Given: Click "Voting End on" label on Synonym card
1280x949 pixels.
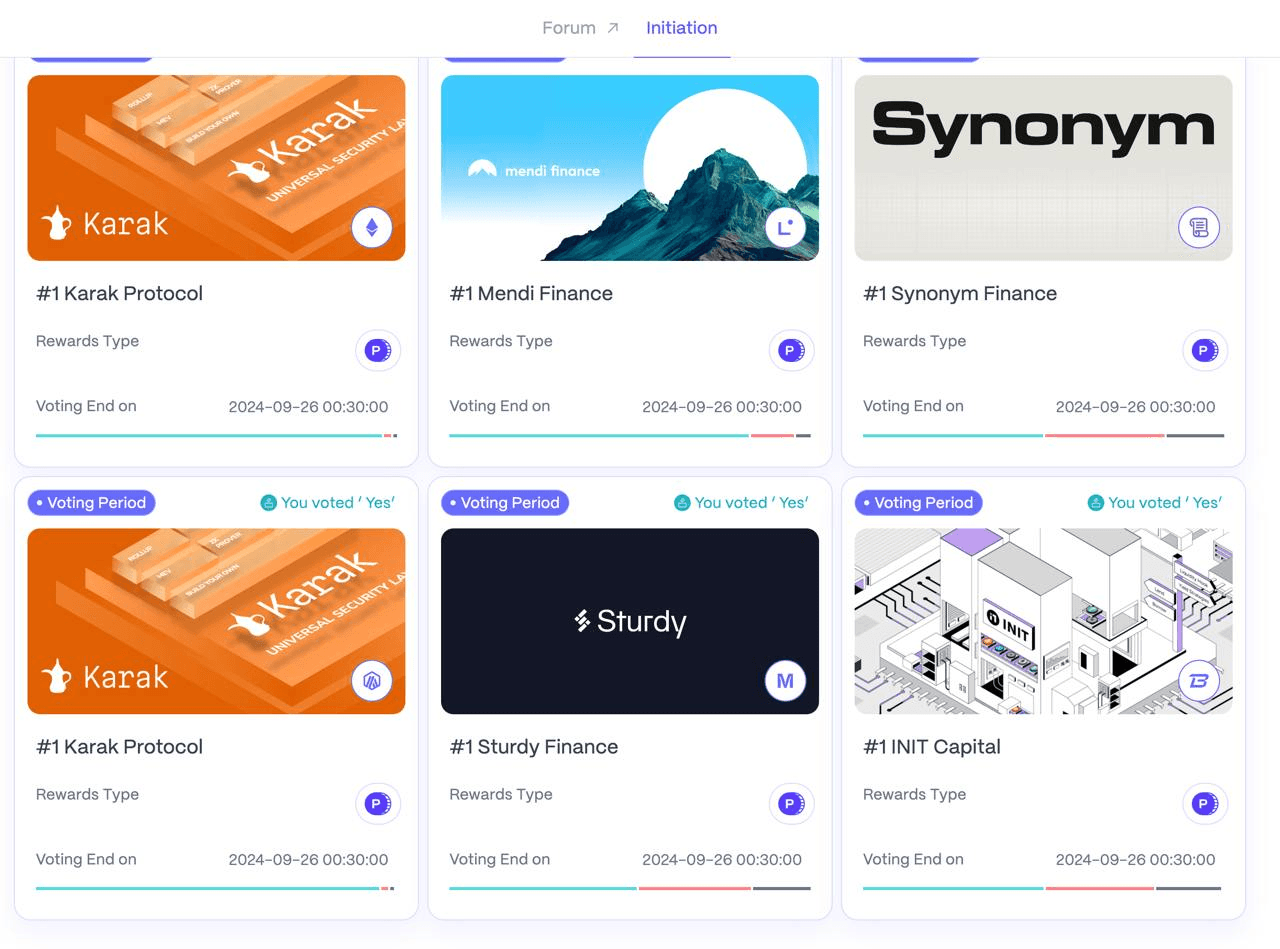Looking at the screenshot, I should 913,406.
